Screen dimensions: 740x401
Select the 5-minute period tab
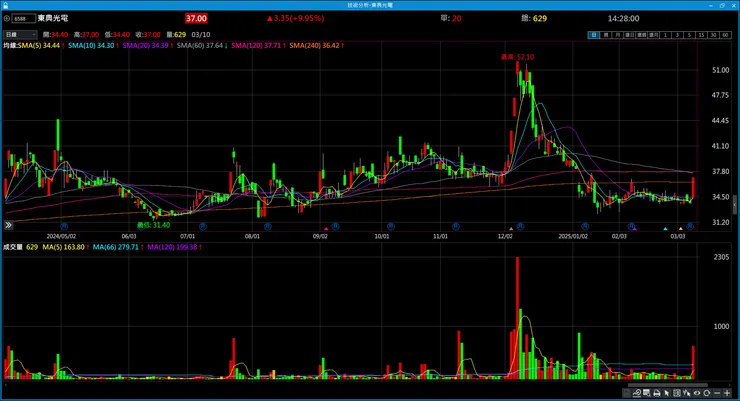(x=690, y=35)
